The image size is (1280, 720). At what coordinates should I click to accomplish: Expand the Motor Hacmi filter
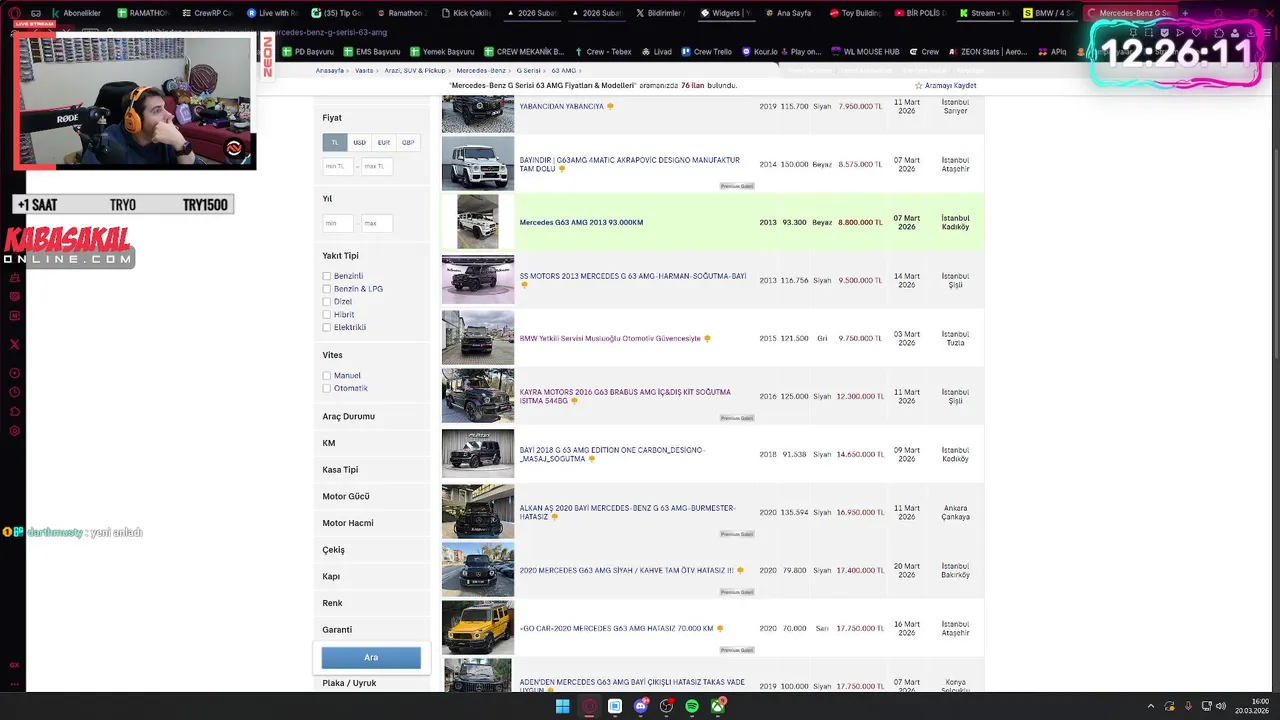pos(371,523)
